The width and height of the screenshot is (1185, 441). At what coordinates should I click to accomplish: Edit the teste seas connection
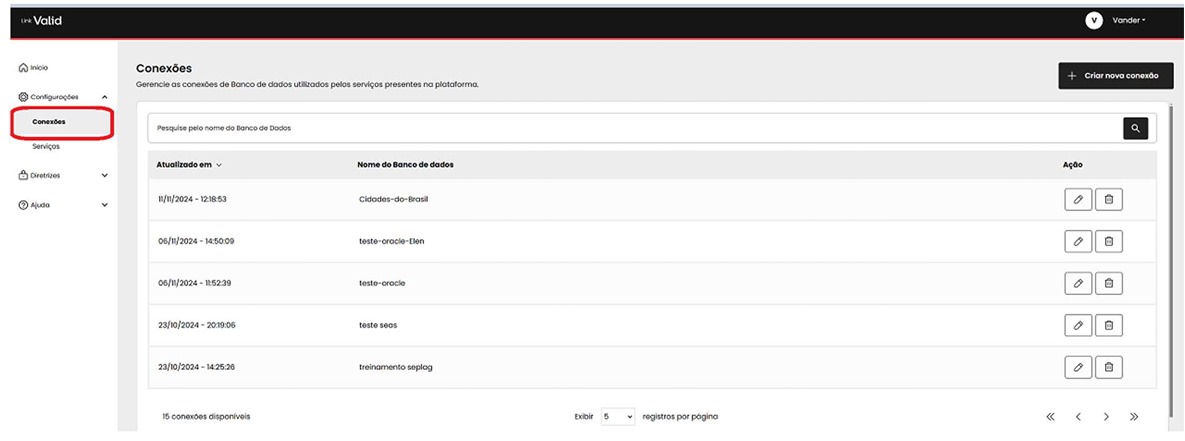(x=1078, y=325)
